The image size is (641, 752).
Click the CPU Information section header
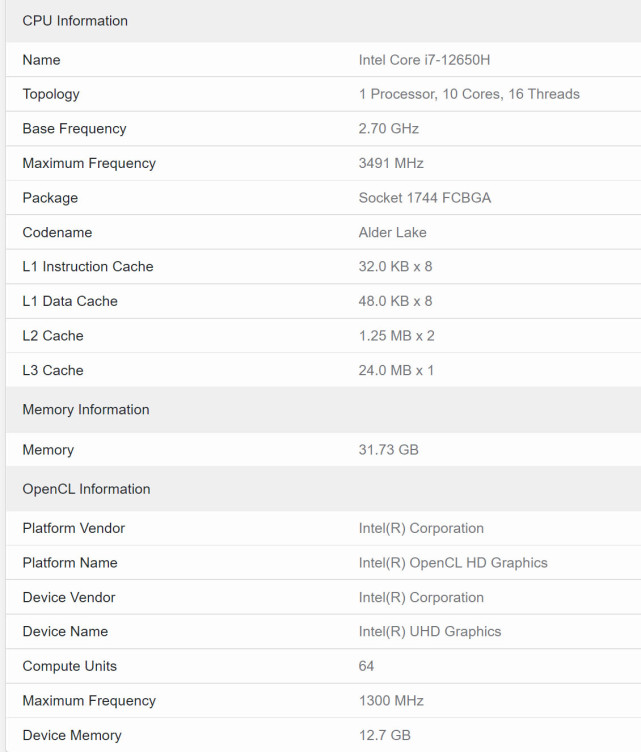coord(75,21)
